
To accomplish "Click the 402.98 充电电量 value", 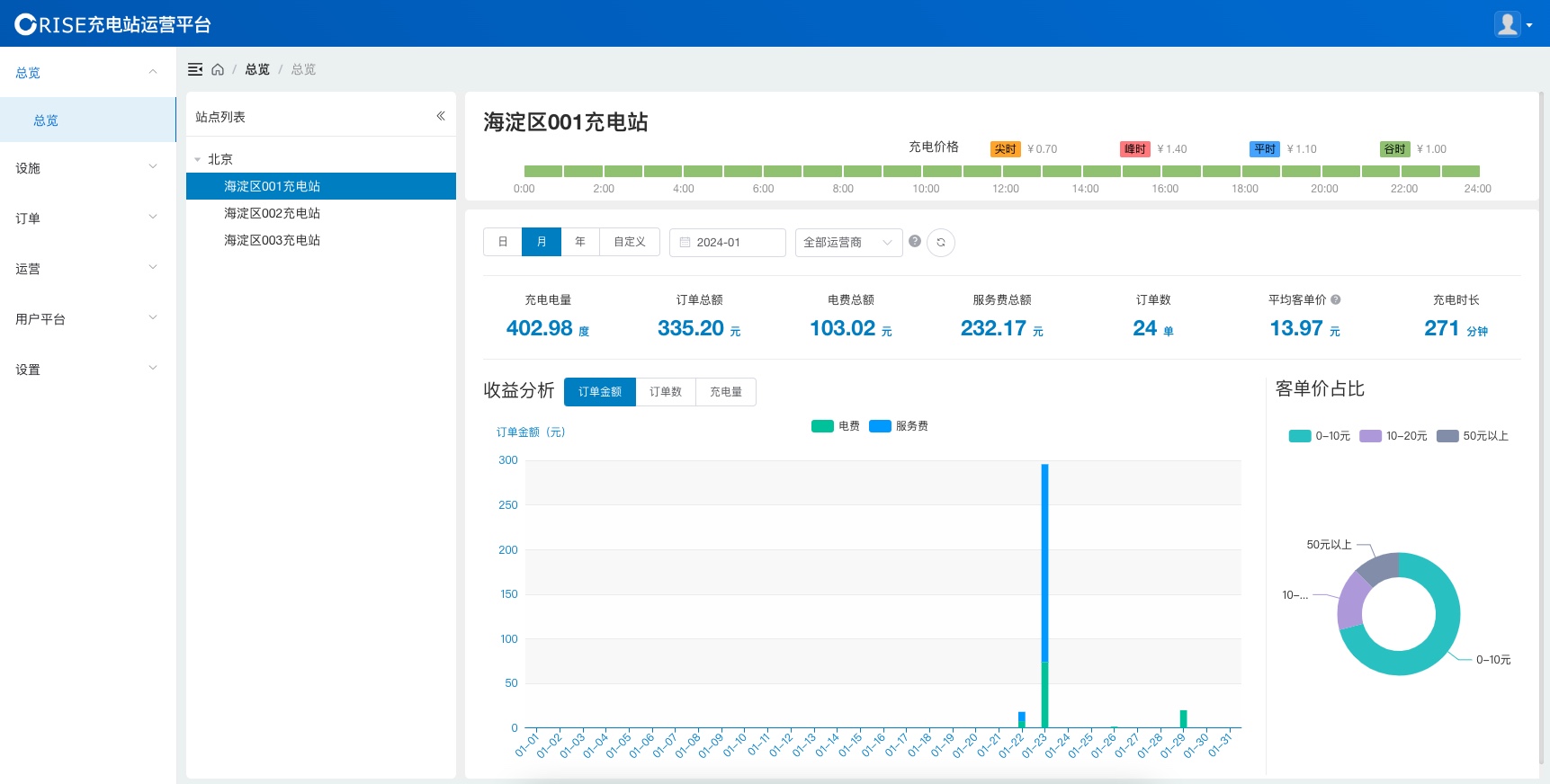I will pos(540,328).
